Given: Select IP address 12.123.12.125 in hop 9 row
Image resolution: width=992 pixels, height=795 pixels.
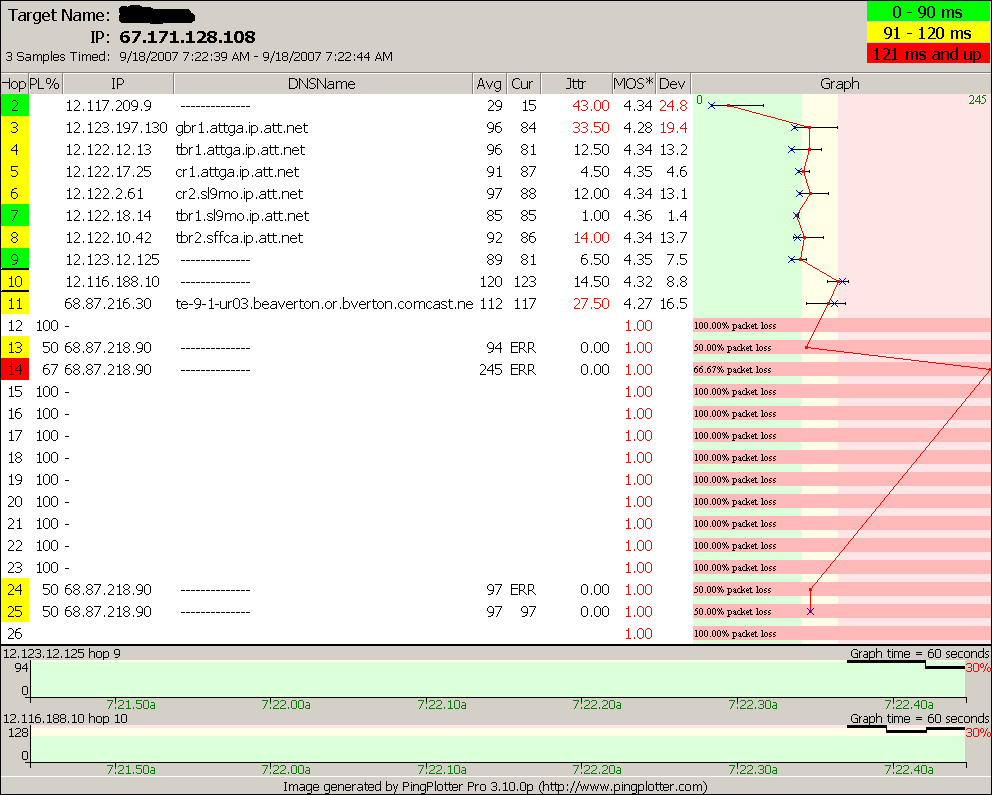Looking at the screenshot, I should (x=113, y=260).
